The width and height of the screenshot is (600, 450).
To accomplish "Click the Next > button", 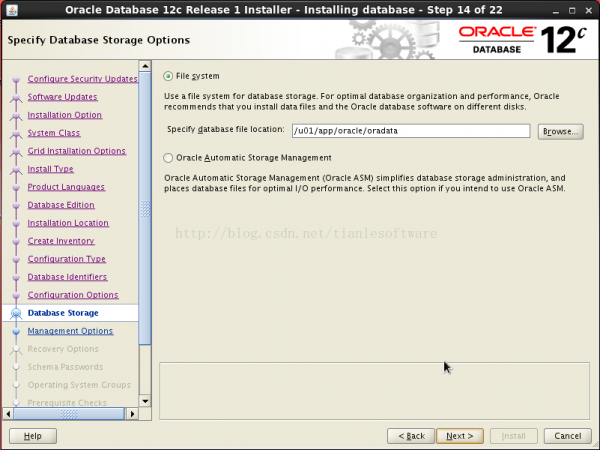I will click(x=460, y=436).
